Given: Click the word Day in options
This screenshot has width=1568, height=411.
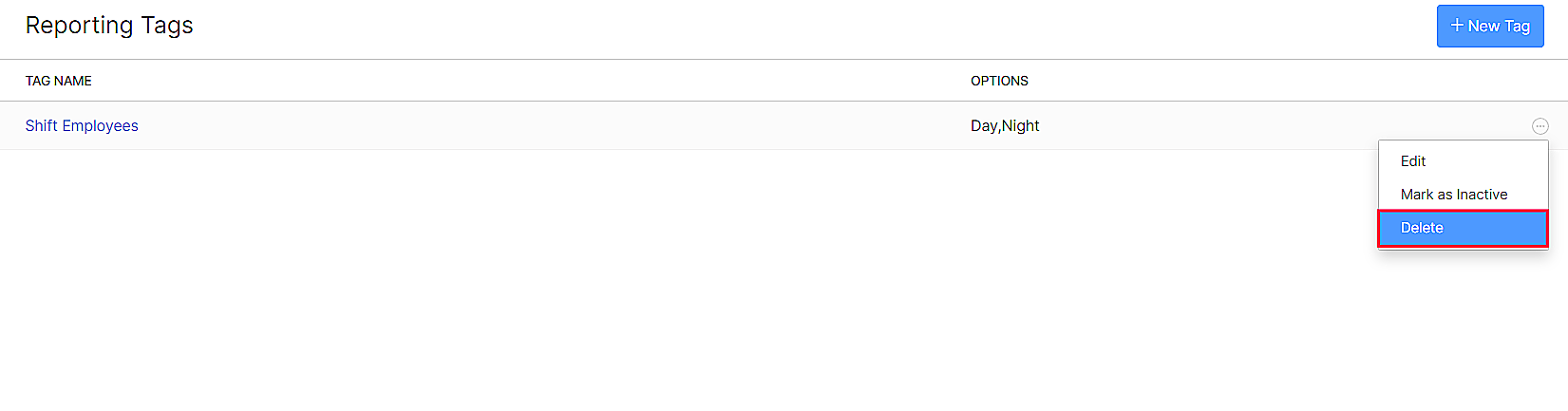Looking at the screenshot, I should 984,126.
